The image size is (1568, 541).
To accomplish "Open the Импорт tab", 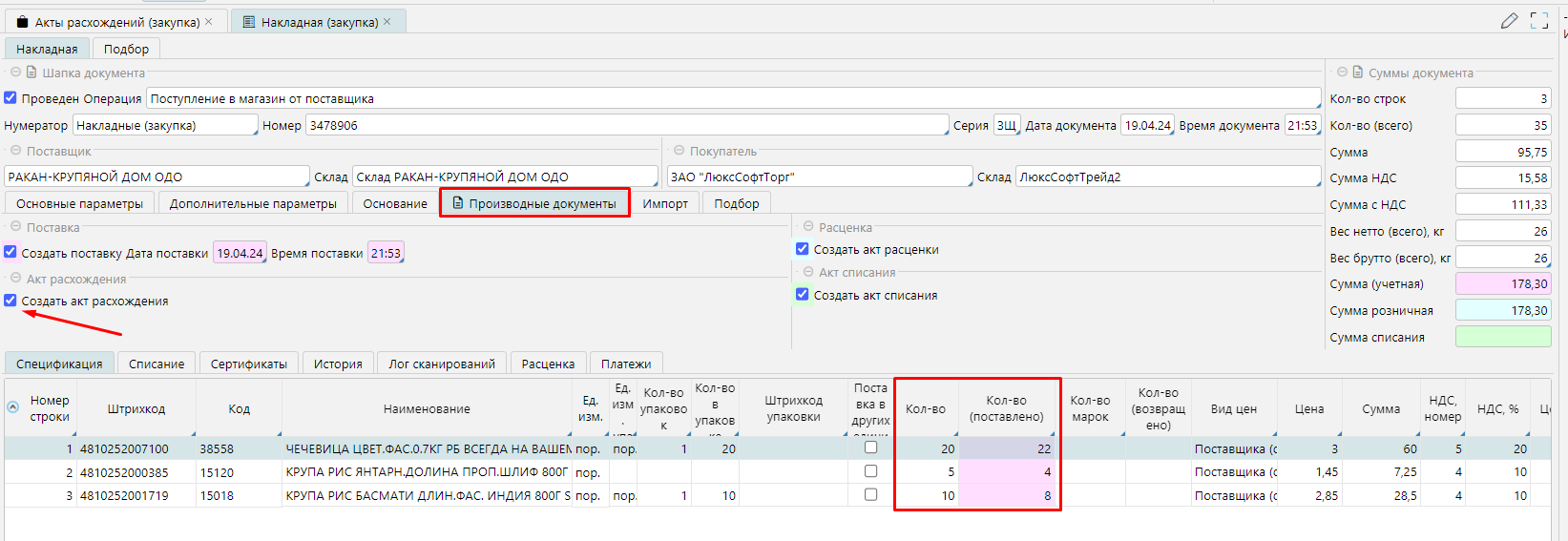I will tap(665, 203).
